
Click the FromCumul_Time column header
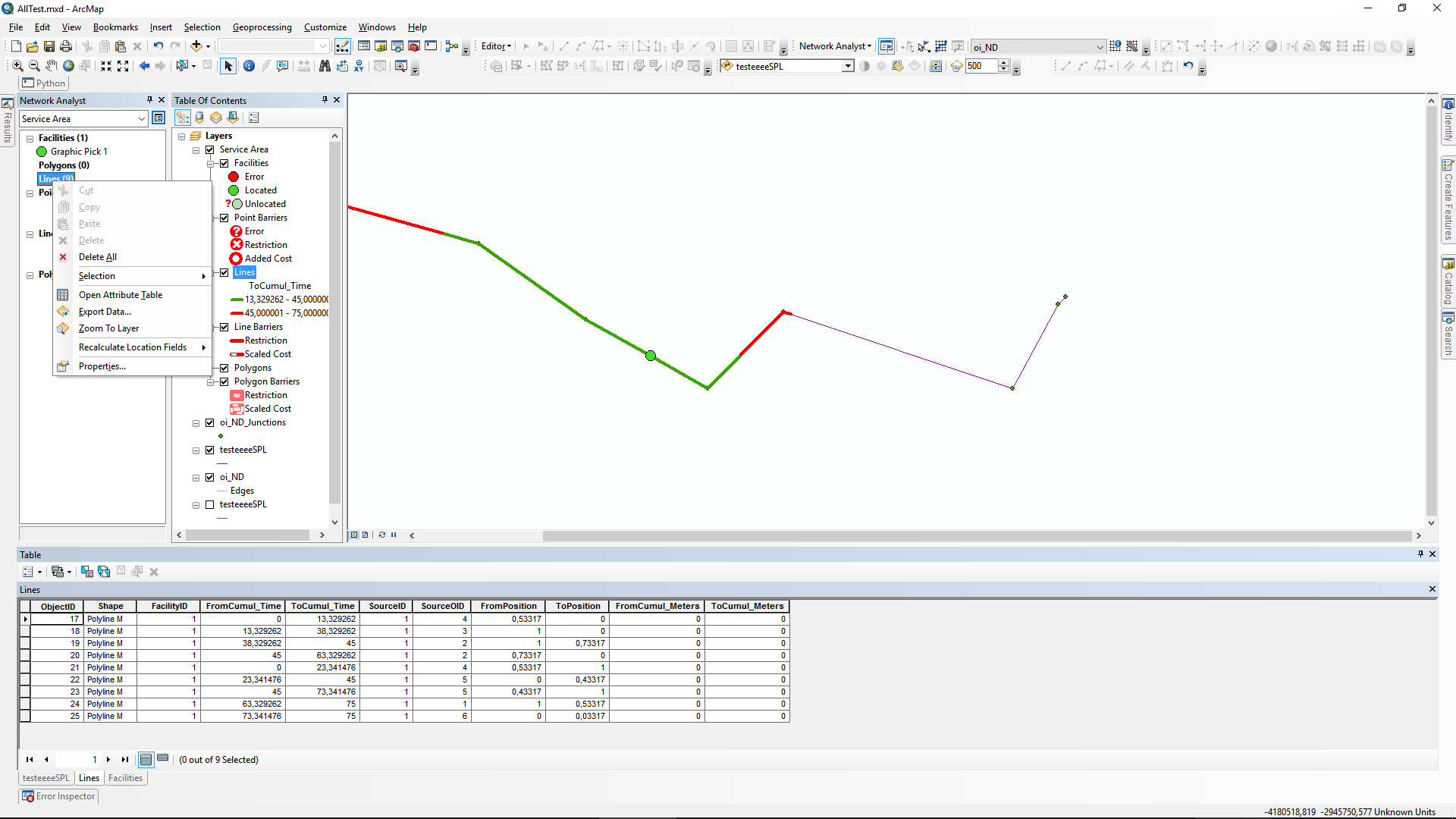tap(243, 606)
